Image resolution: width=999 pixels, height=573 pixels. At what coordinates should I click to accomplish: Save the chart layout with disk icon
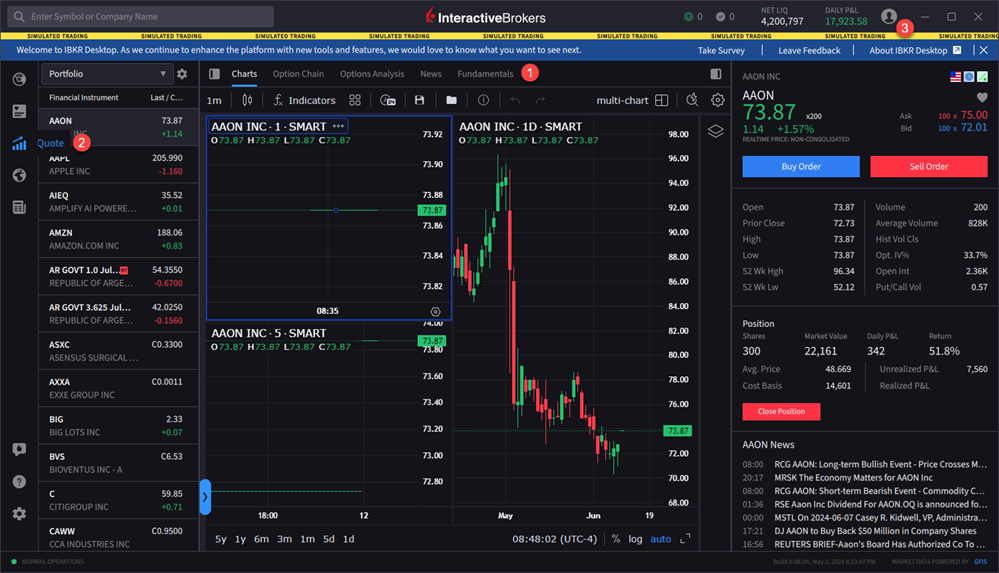(x=419, y=100)
